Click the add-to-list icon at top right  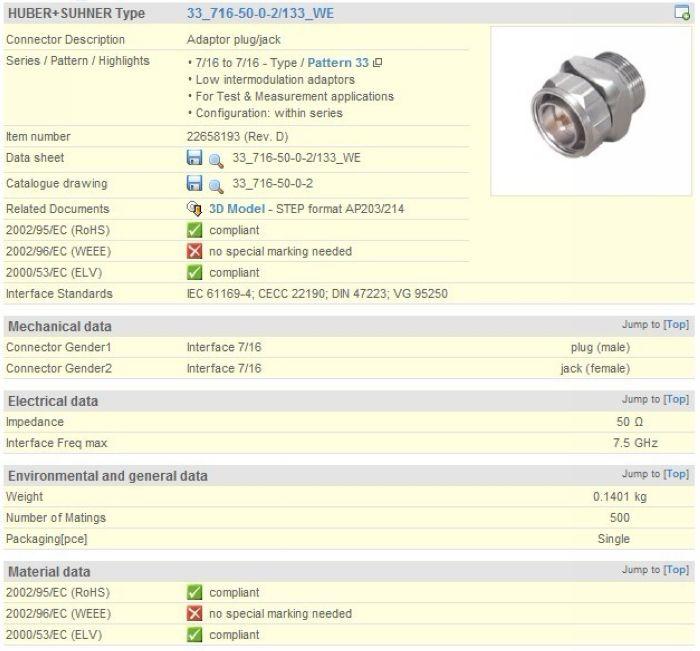(x=682, y=13)
